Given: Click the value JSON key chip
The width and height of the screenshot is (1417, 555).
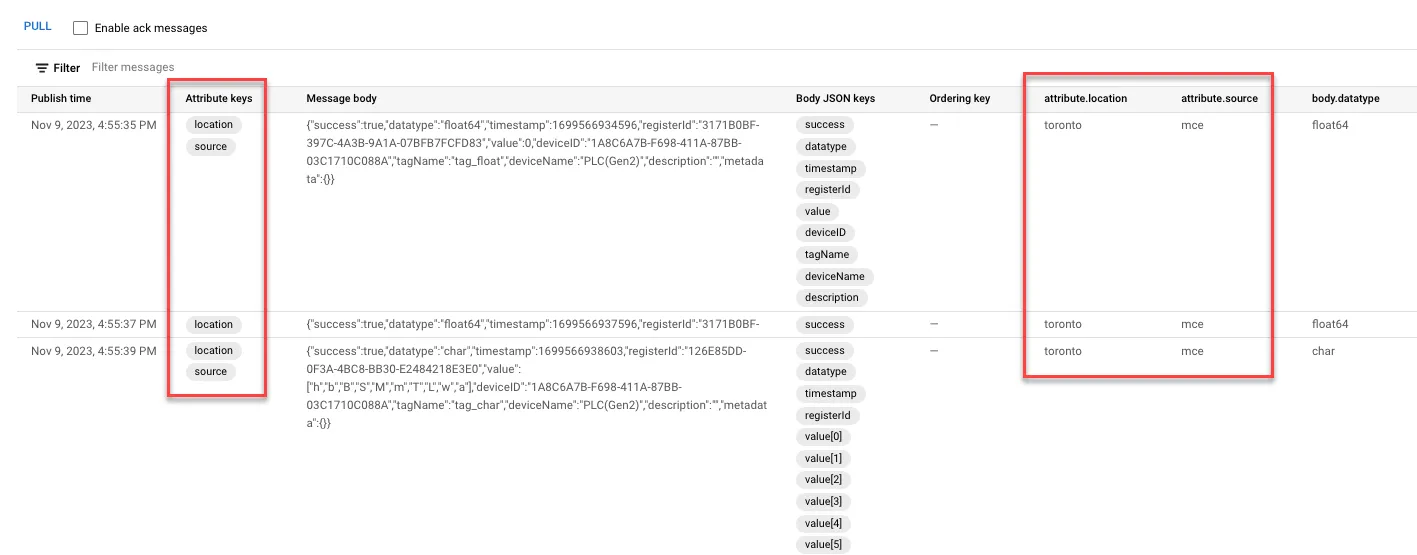Looking at the screenshot, I should click(818, 211).
